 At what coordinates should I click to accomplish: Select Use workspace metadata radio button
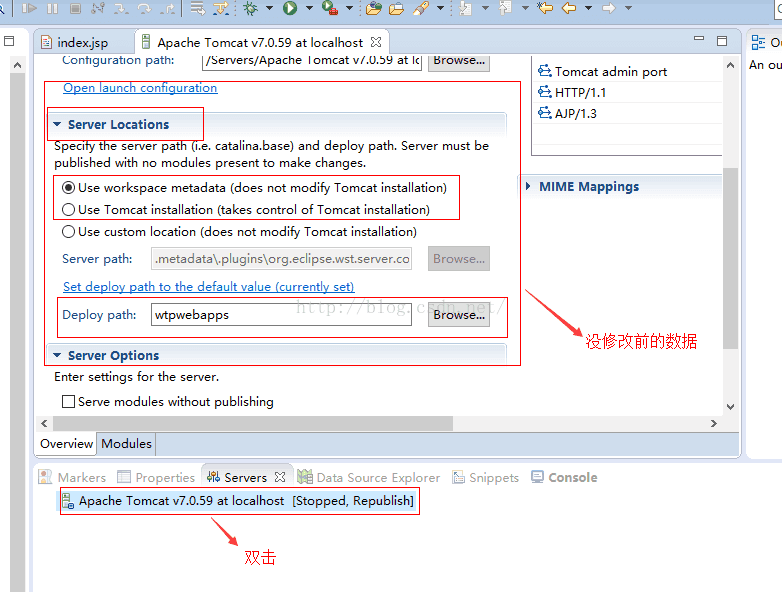(x=68, y=188)
